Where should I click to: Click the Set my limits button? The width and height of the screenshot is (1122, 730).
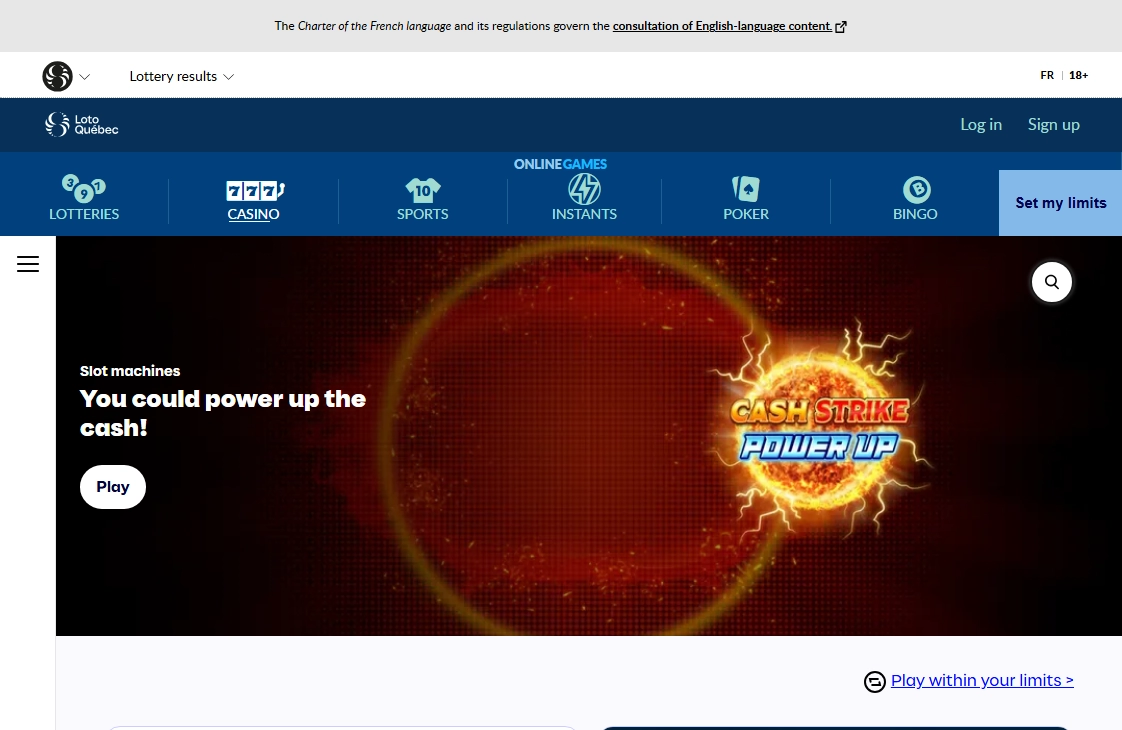[1060, 203]
